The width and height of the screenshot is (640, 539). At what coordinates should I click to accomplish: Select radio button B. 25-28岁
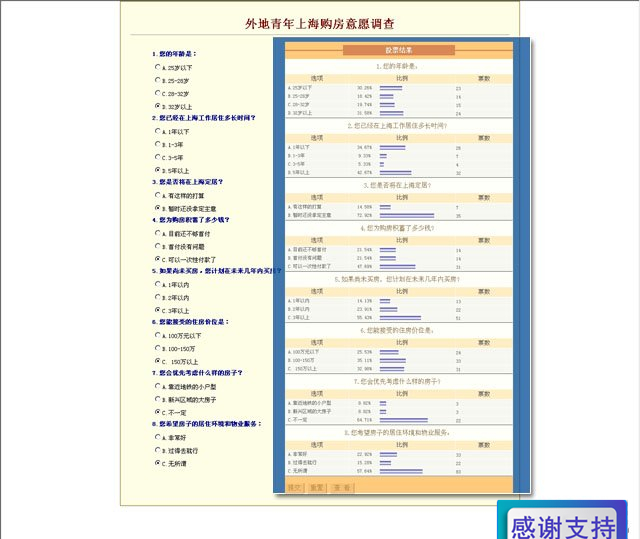pos(158,80)
